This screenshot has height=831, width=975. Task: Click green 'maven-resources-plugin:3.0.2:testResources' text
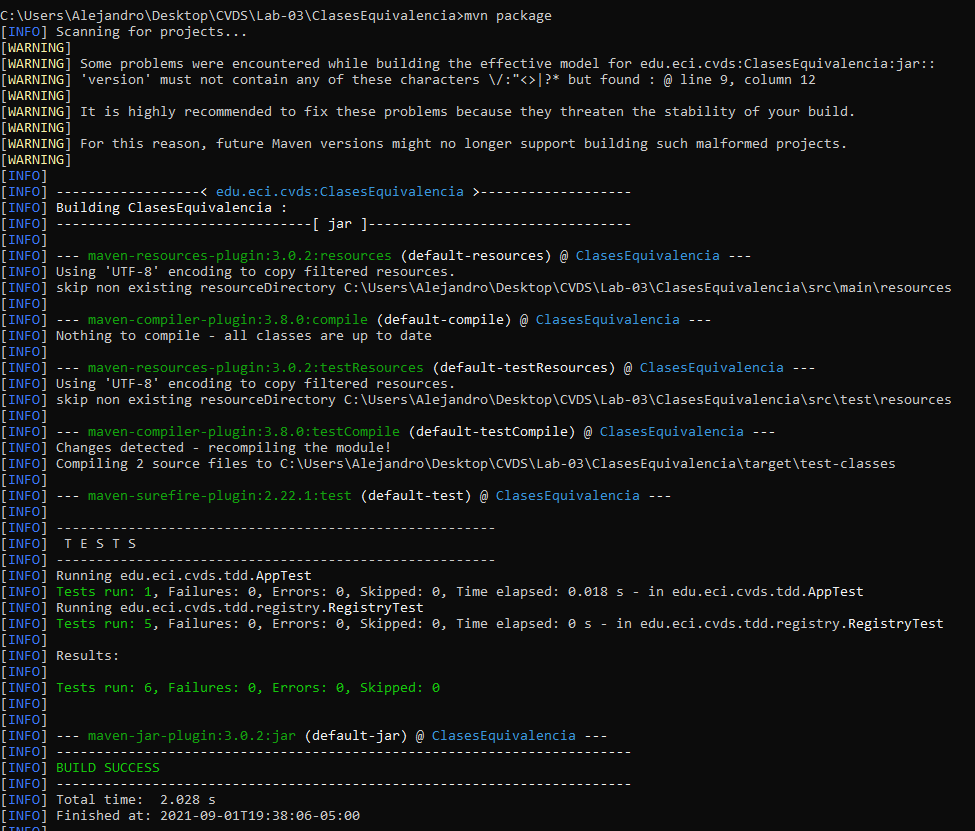(256, 368)
